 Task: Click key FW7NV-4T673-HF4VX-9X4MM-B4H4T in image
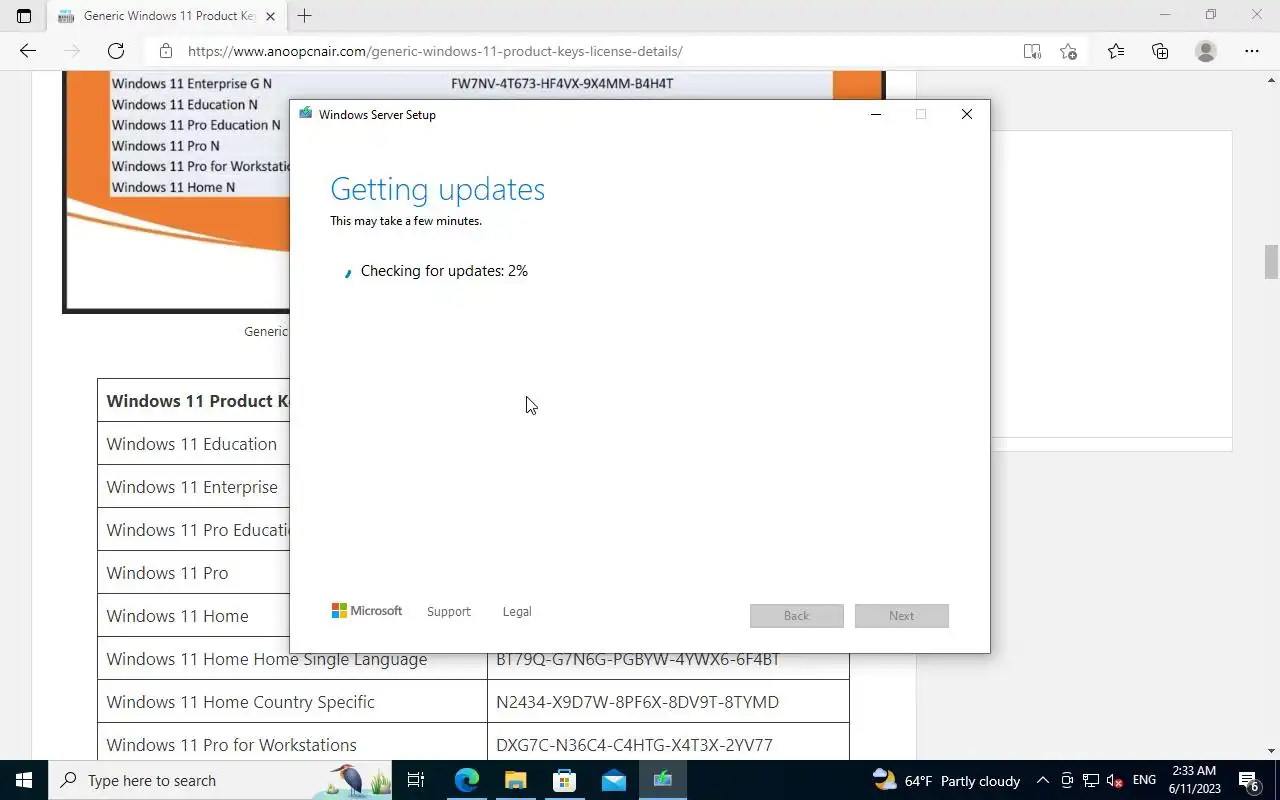562,84
